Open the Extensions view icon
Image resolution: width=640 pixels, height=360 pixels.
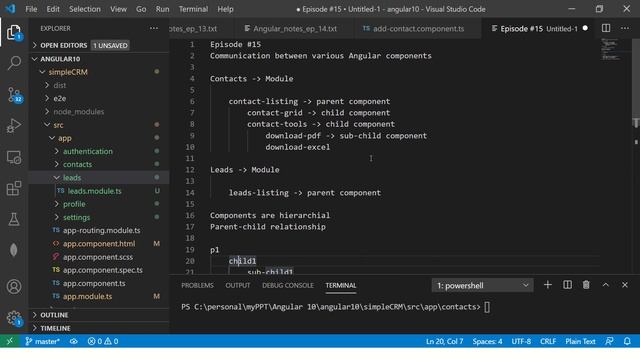click(x=14, y=188)
